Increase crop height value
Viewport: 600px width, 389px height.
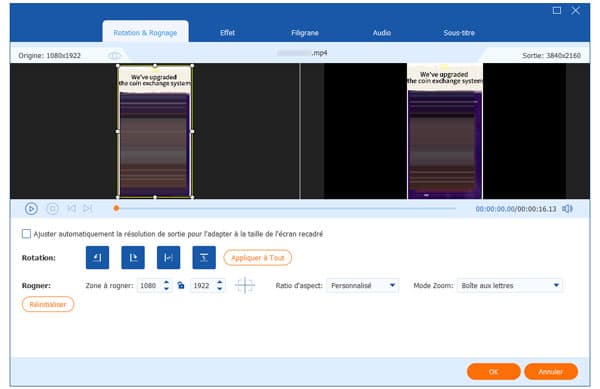220,282
